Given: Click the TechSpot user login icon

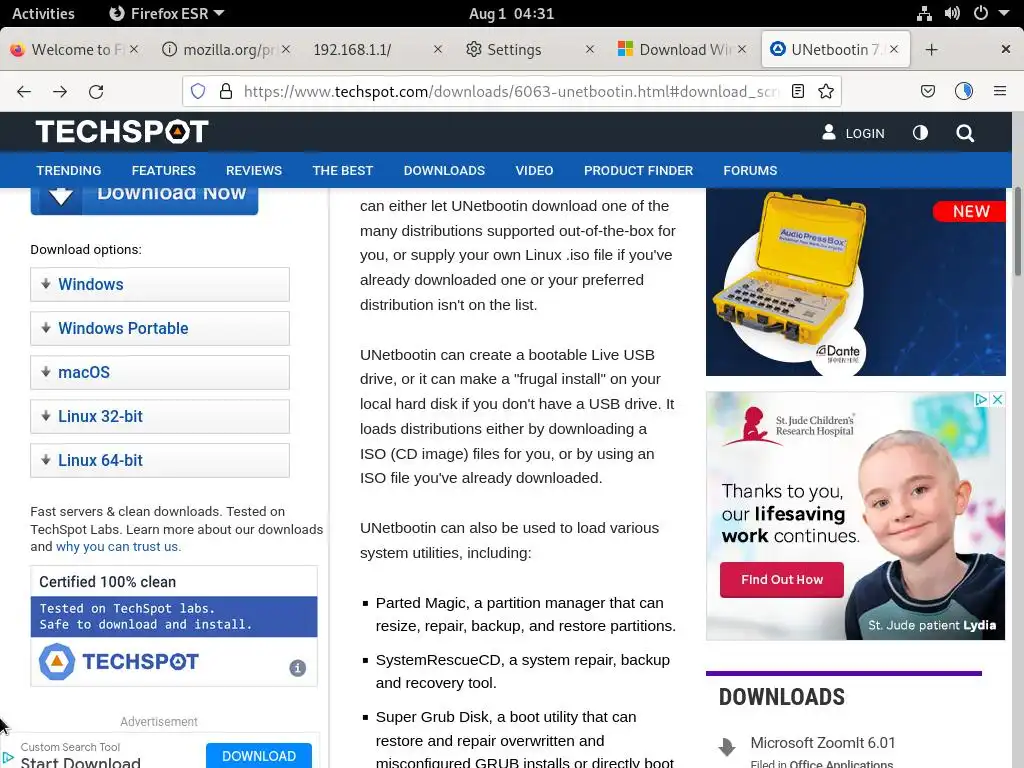Looking at the screenshot, I should pyautogui.click(x=829, y=133).
